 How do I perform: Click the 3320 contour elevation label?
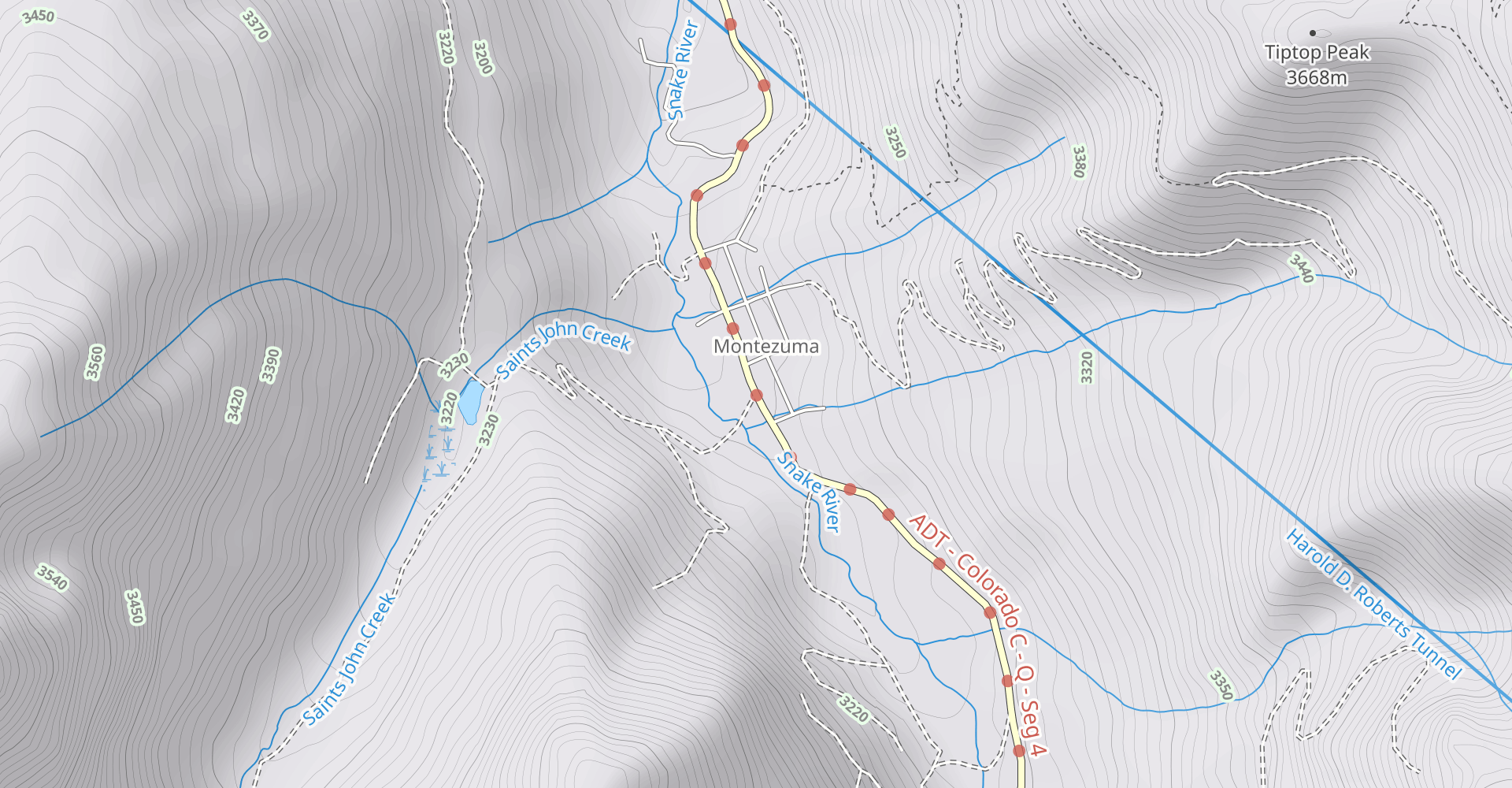coord(1087,367)
